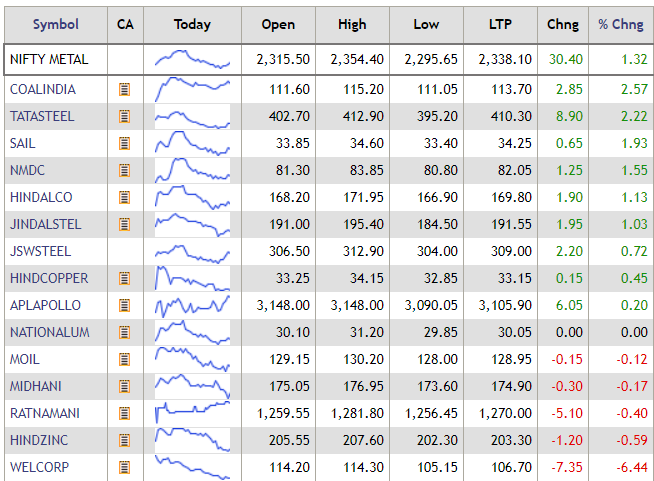Open the MOIL symbol link

click(25, 359)
